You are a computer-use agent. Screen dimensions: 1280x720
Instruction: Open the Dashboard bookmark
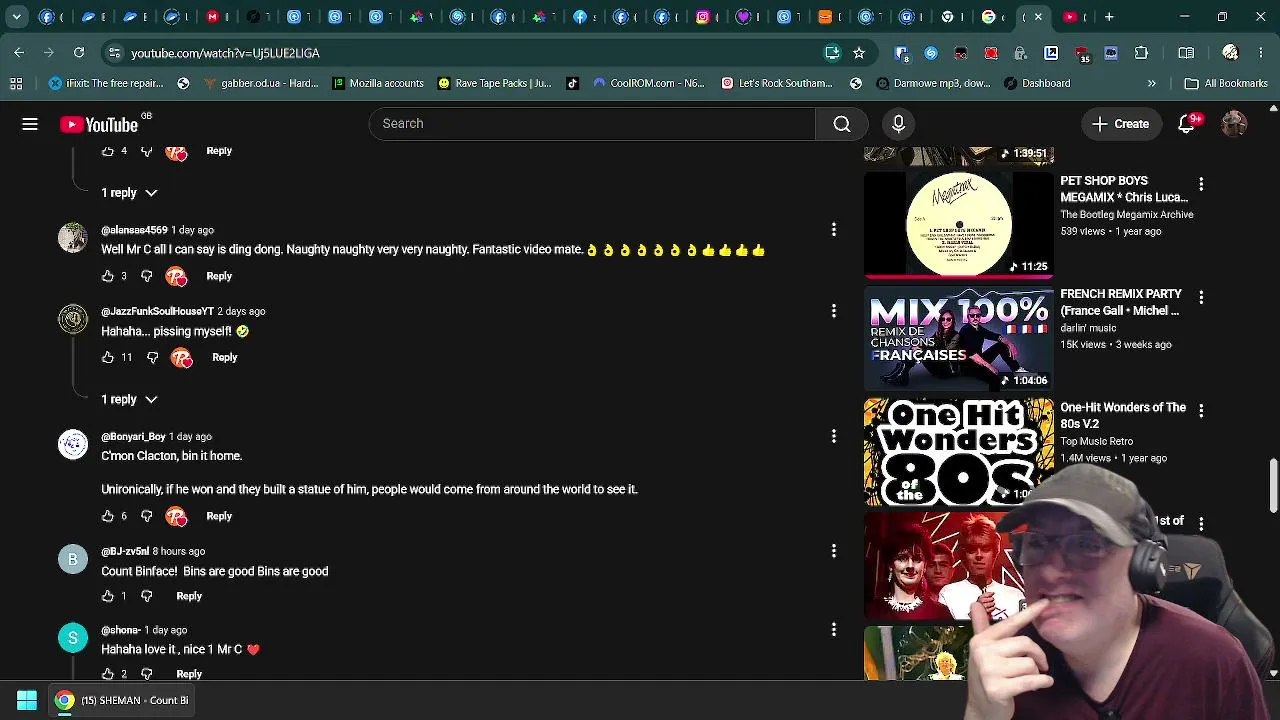[1036, 83]
